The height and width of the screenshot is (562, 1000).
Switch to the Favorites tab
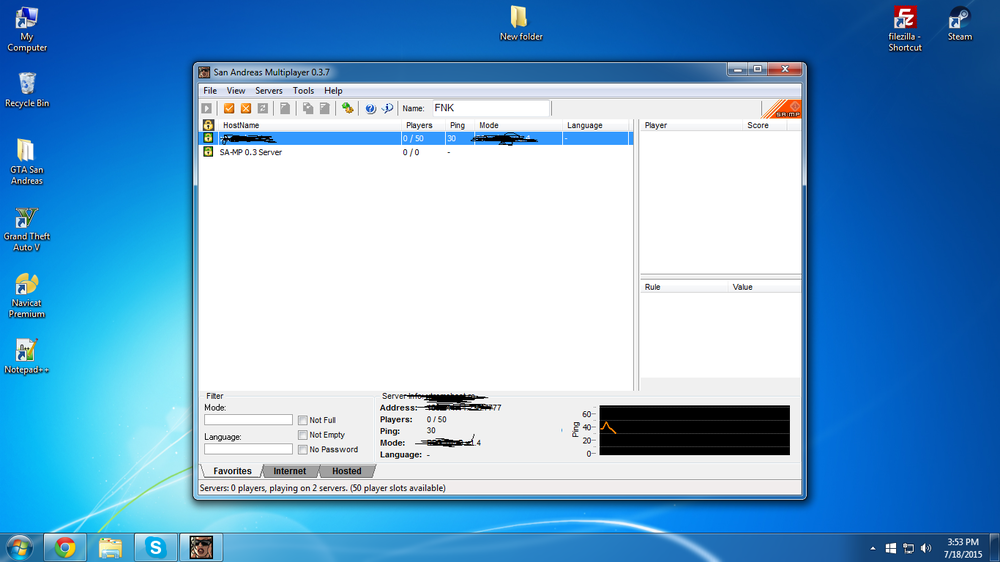(232, 471)
